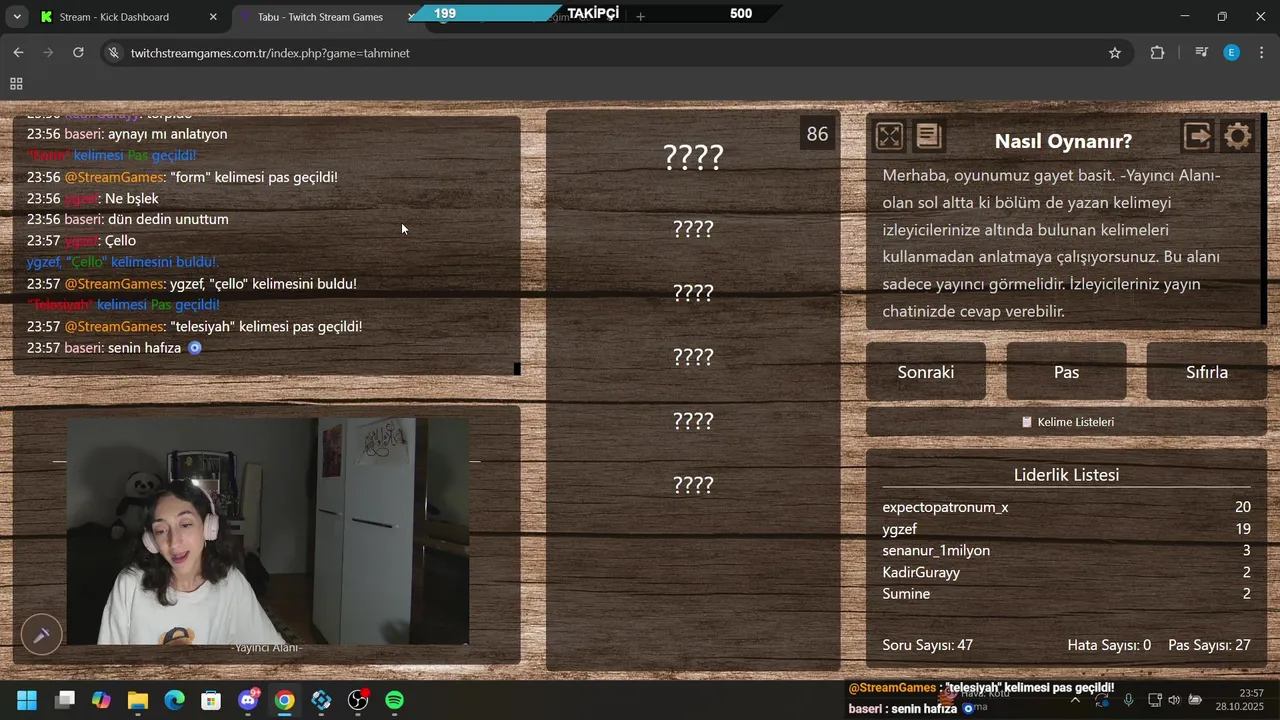Open the blue chain-link app in taskbar

[x=321, y=700]
